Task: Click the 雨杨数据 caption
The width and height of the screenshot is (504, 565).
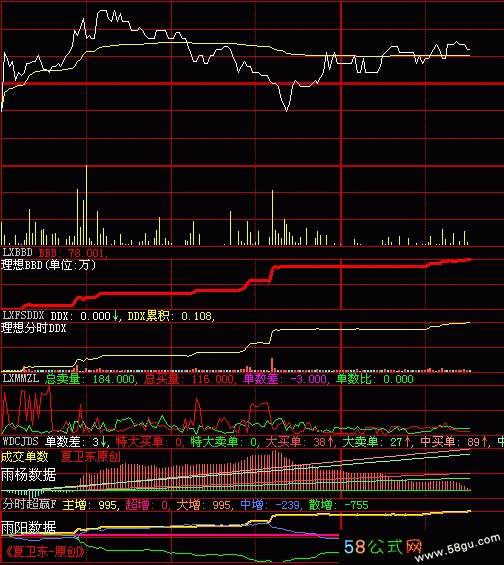Action: pos(28,475)
